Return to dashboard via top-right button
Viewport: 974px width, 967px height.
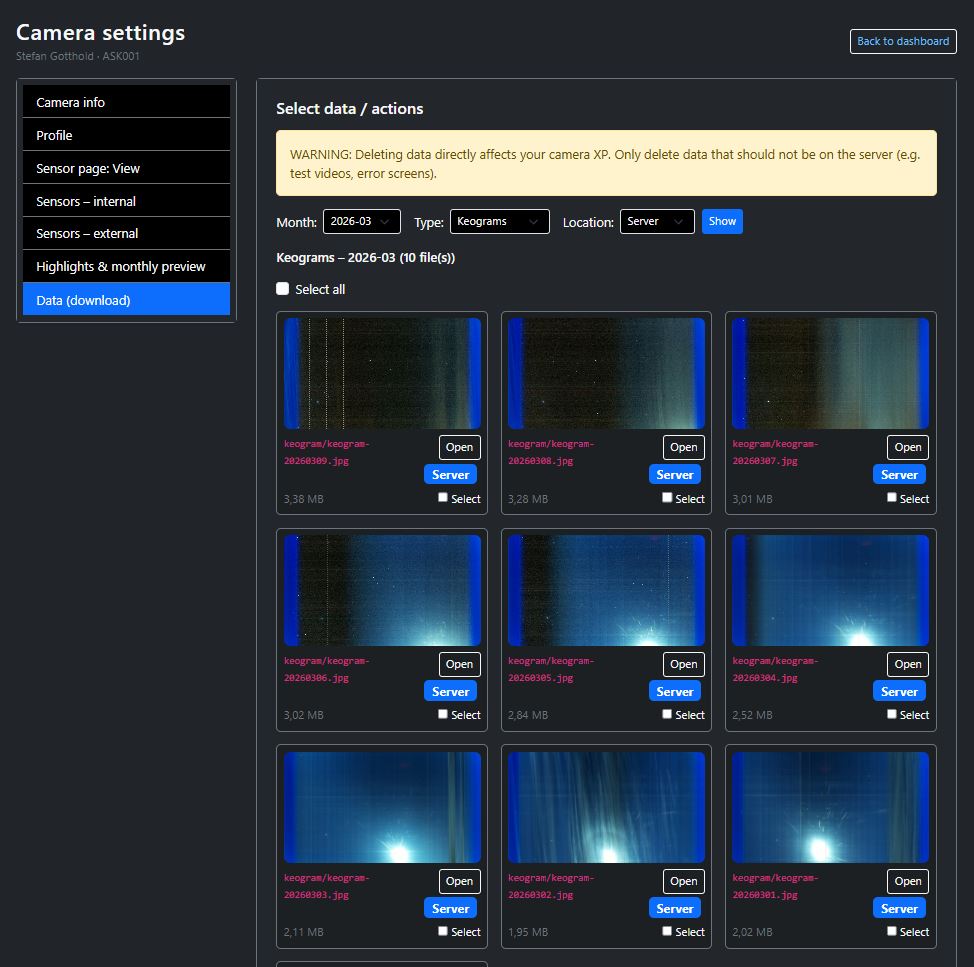[x=902, y=41]
